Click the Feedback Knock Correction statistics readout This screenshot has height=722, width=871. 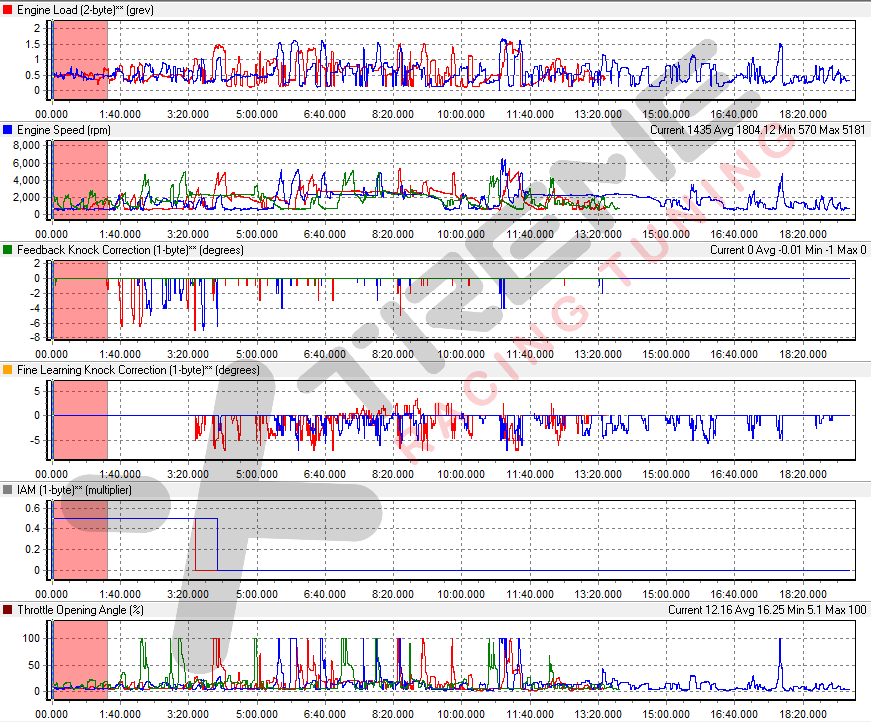click(788, 250)
